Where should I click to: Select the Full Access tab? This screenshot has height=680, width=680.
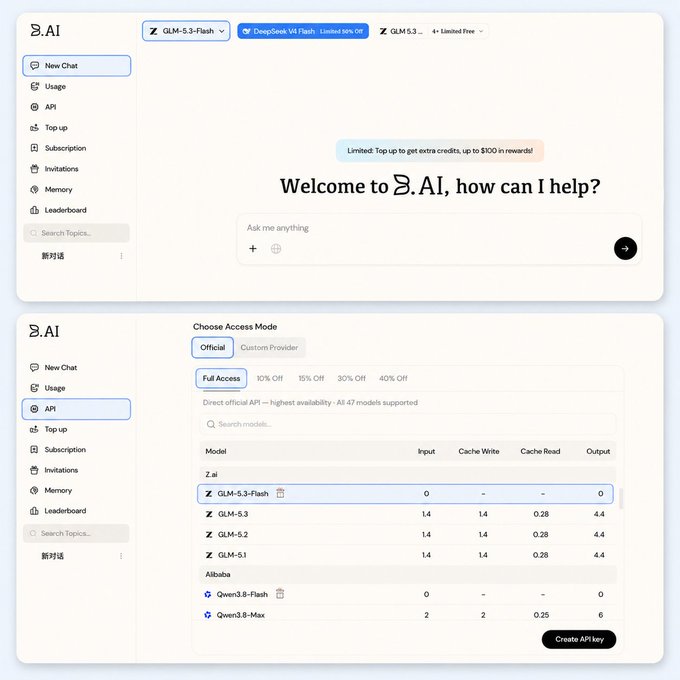pos(221,378)
